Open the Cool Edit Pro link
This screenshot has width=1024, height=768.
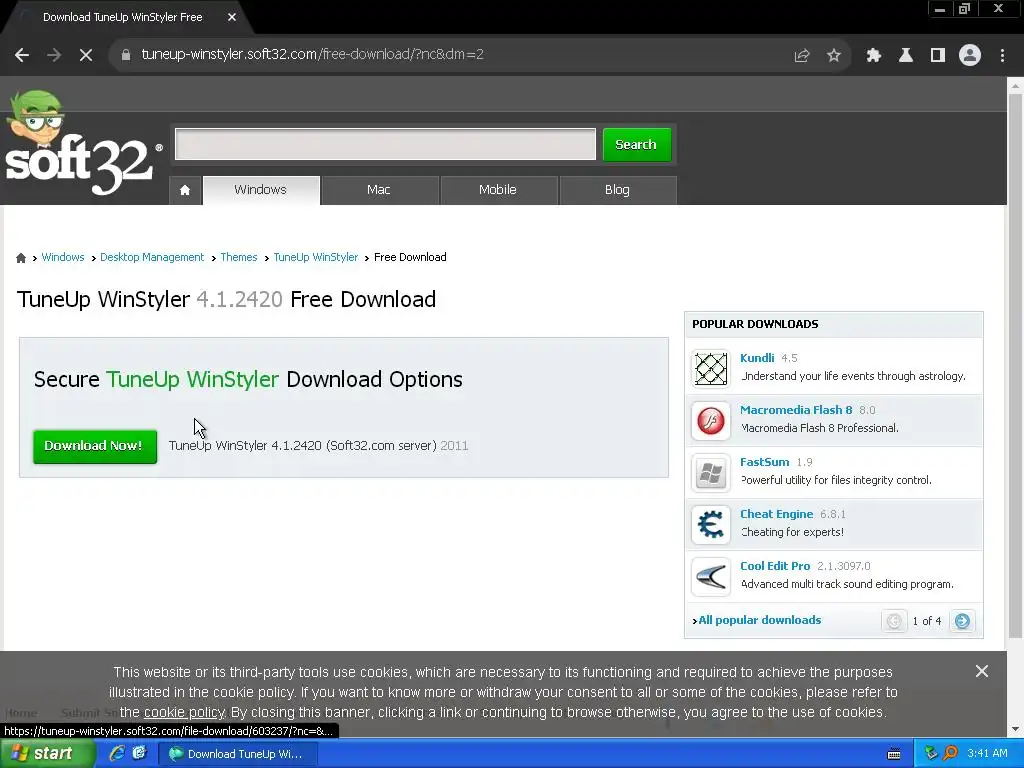tap(775, 566)
